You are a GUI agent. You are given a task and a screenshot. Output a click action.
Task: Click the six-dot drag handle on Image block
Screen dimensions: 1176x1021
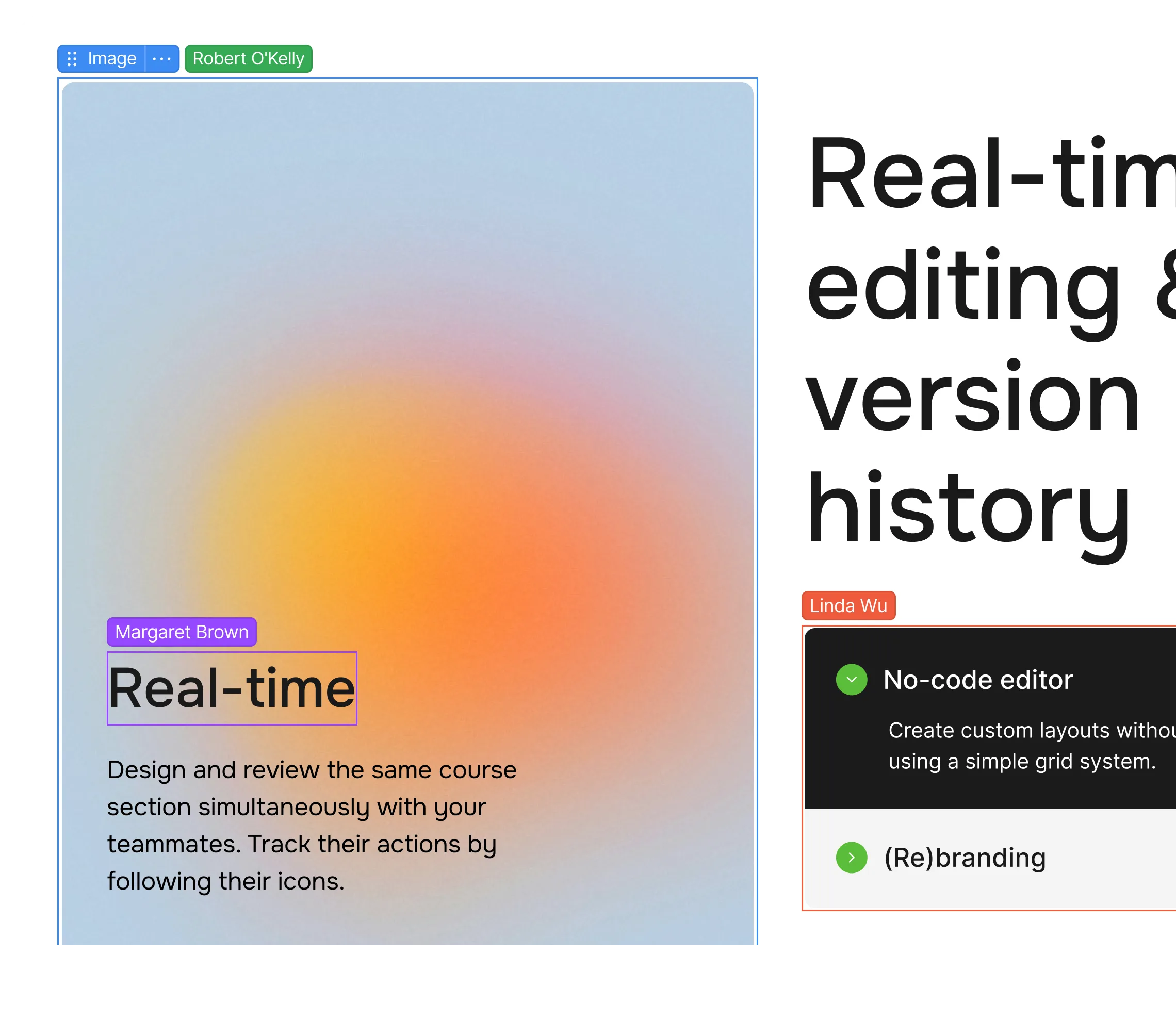(x=72, y=59)
